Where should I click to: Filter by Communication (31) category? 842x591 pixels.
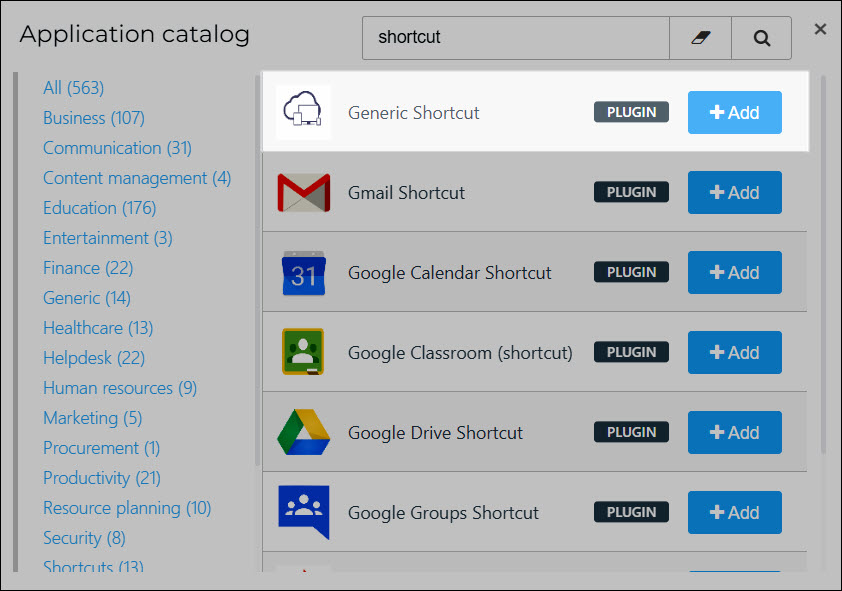click(117, 148)
